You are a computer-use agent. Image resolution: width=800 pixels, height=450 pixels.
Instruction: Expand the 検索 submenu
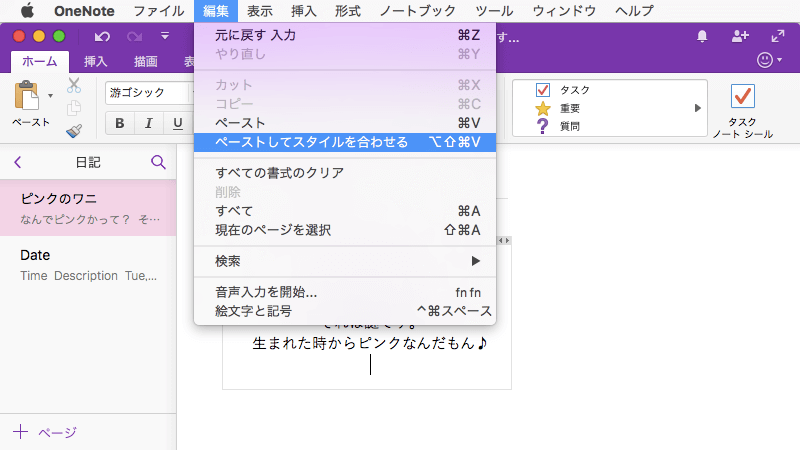pyautogui.click(x=345, y=261)
